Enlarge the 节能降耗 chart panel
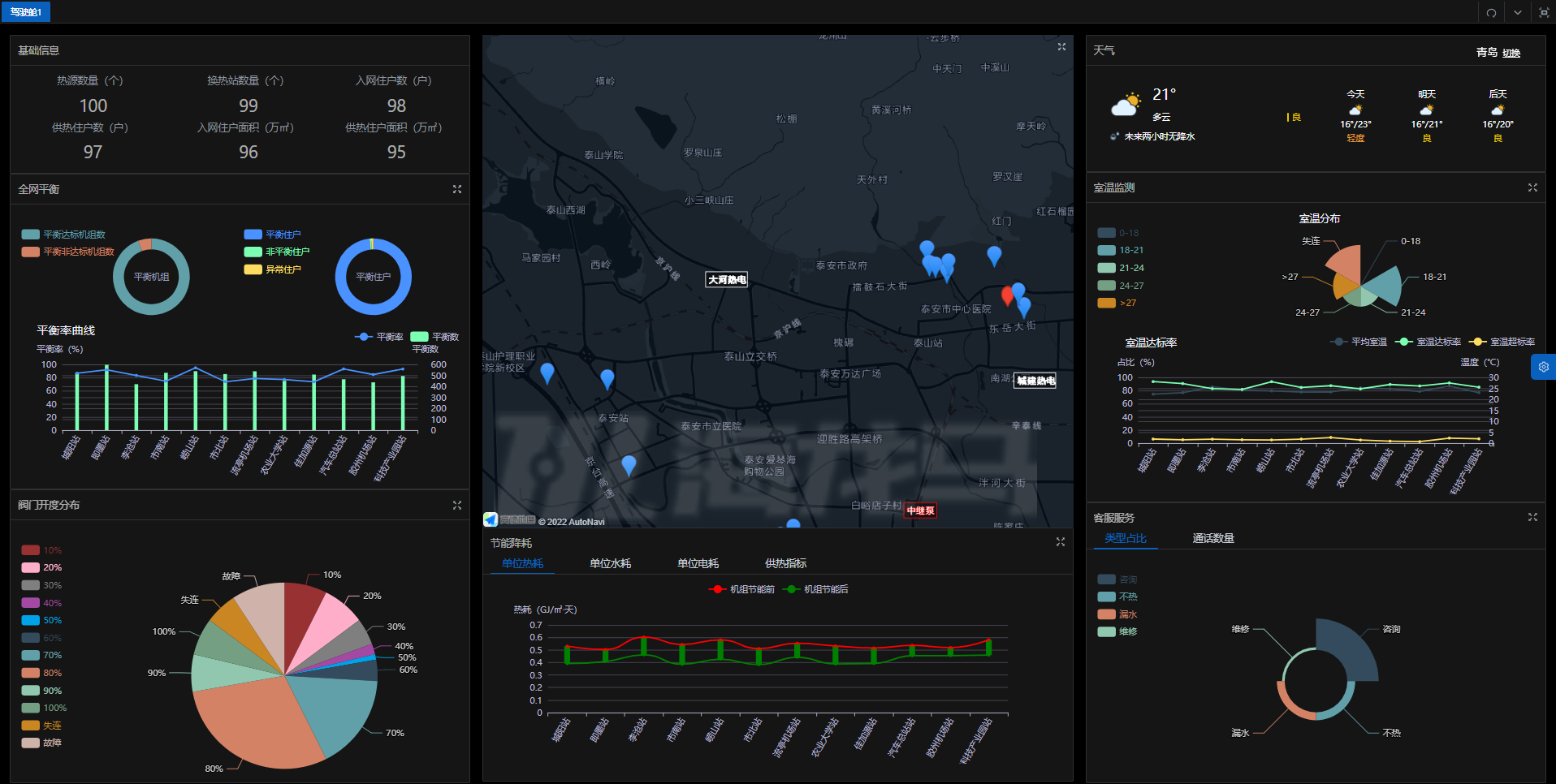The image size is (1556, 784). (1060, 542)
